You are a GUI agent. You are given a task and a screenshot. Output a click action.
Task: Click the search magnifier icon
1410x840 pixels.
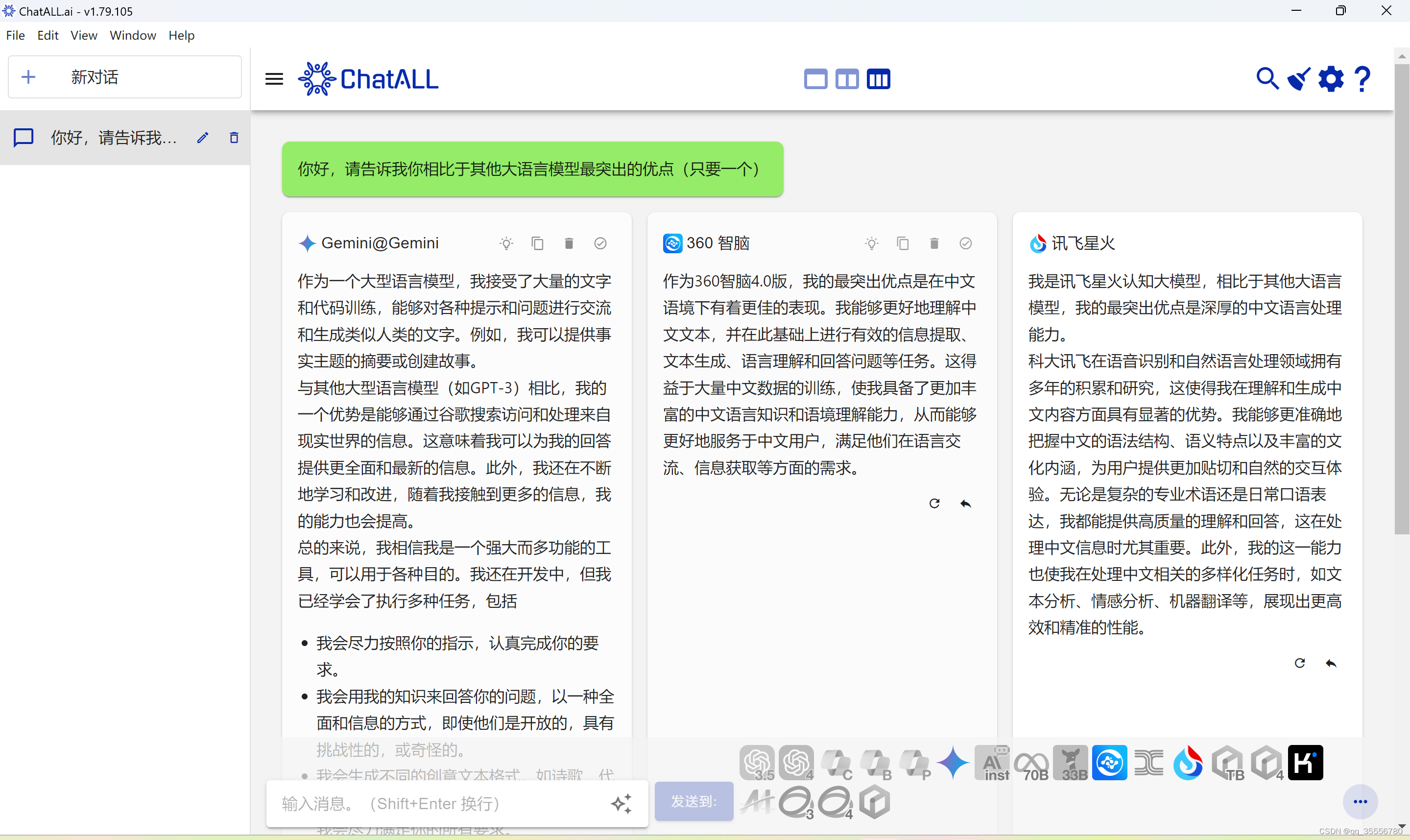[x=1267, y=79]
